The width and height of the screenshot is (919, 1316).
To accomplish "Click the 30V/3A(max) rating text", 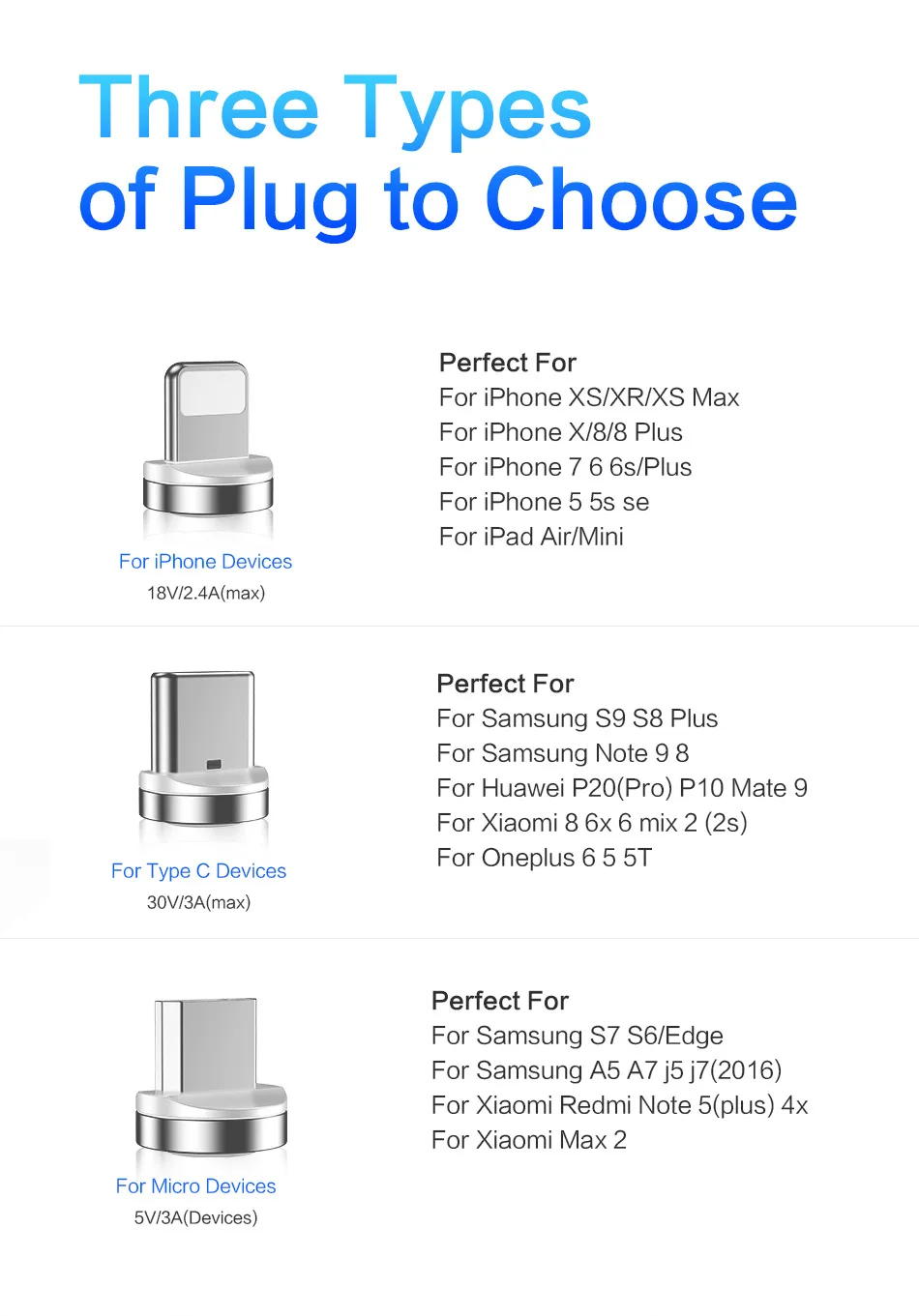I will 198,902.
